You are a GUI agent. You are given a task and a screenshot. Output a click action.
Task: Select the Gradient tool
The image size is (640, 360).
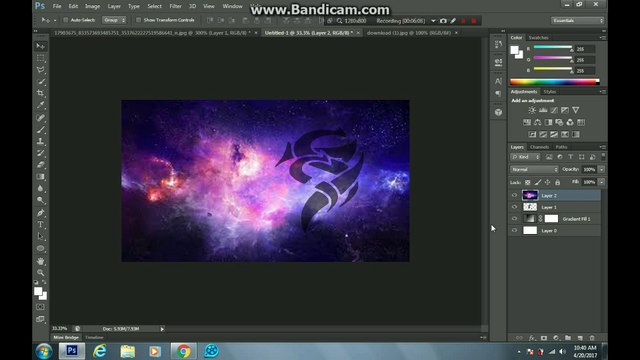pyautogui.click(x=41, y=177)
